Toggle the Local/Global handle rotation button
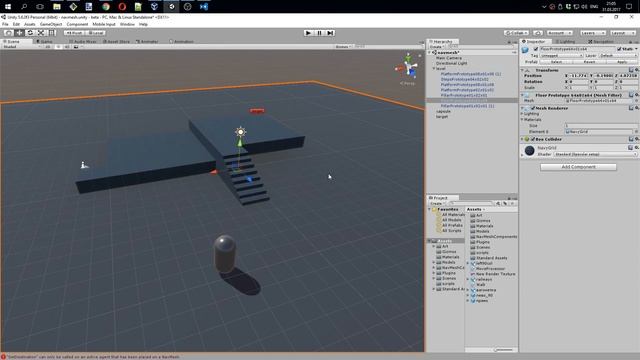The width and height of the screenshot is (640, 360). point(96,33)
